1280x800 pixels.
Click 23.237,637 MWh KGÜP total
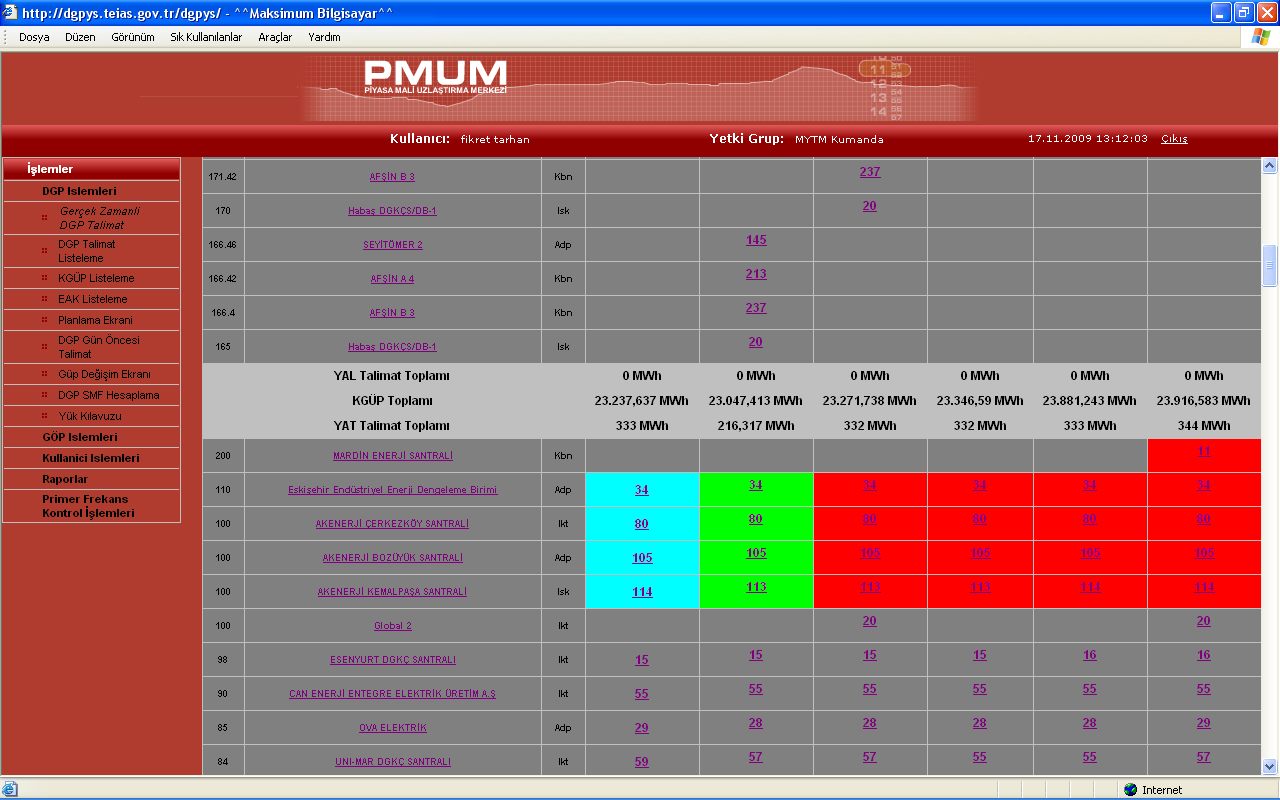tap(642, 401)
